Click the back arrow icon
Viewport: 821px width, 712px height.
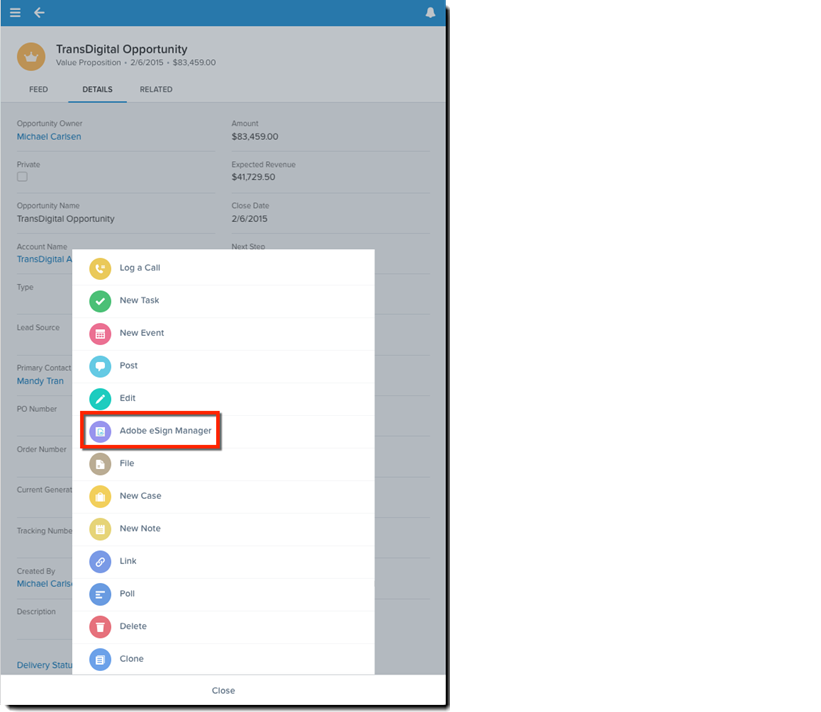pyautogui.click(x=40, y=13)
